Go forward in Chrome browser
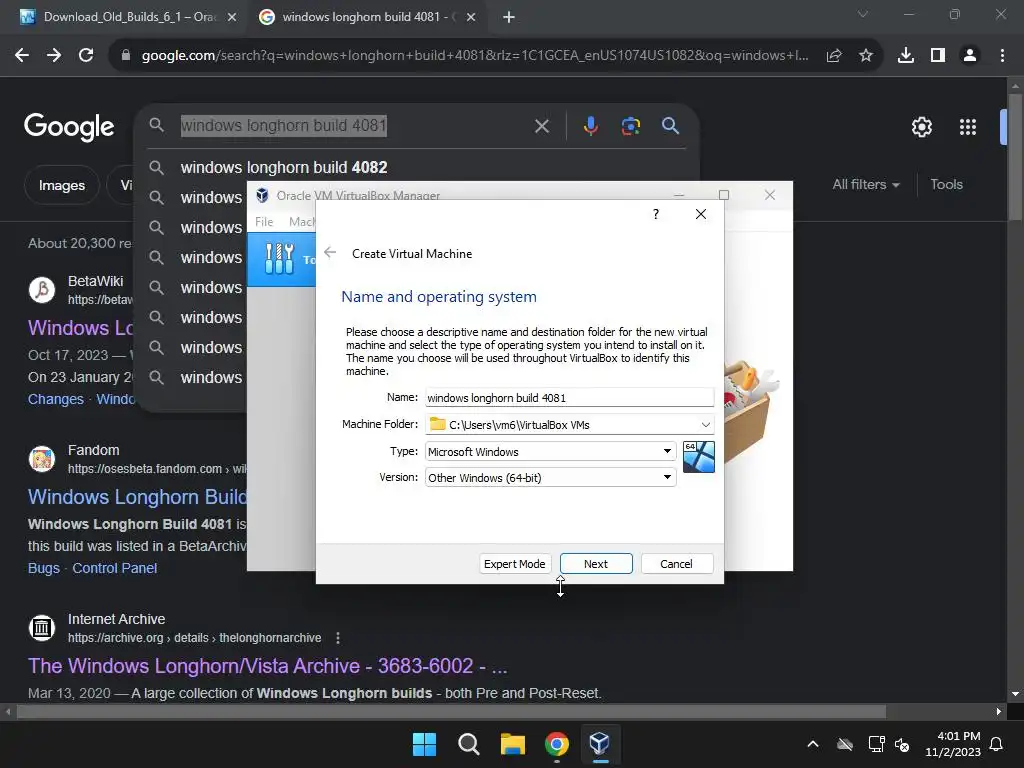This screenshot has width=1024, height=768. 54,56
